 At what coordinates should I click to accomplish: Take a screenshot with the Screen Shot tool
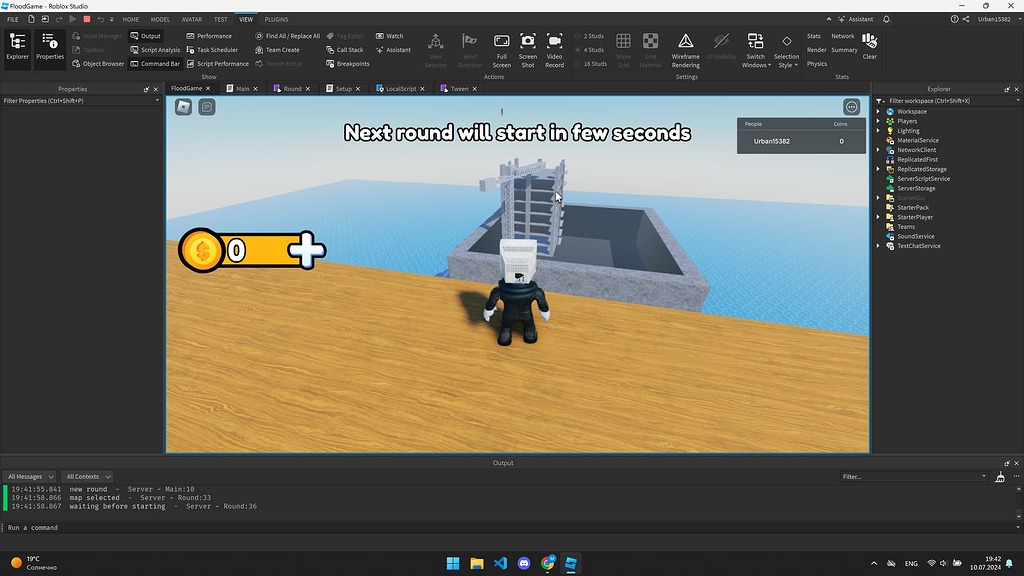[x=527, y=48]
